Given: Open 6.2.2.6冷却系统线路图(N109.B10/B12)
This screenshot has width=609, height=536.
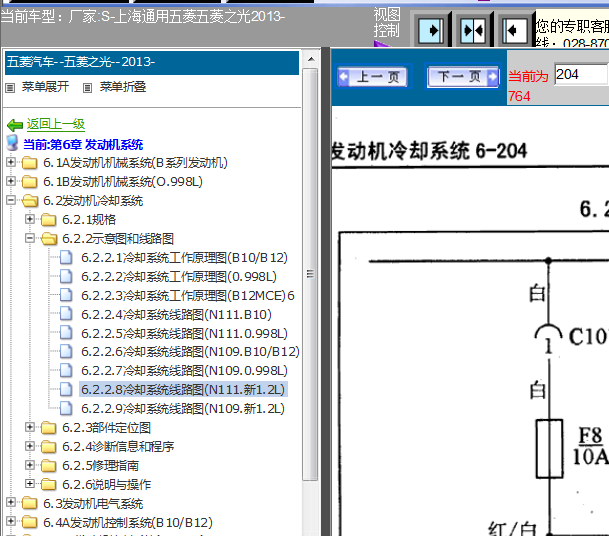Looking at the screenshot, I should tap(190, 352).
